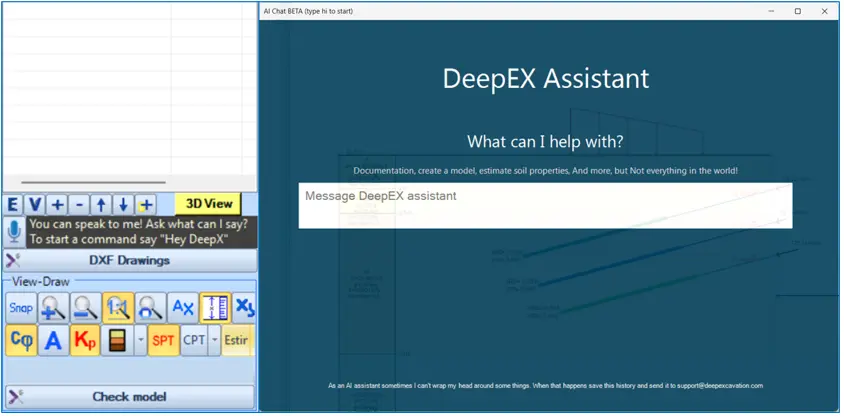This screenshot has width=844, height=417.
Task: Toggle the SPT button
Action: [164, 341]
